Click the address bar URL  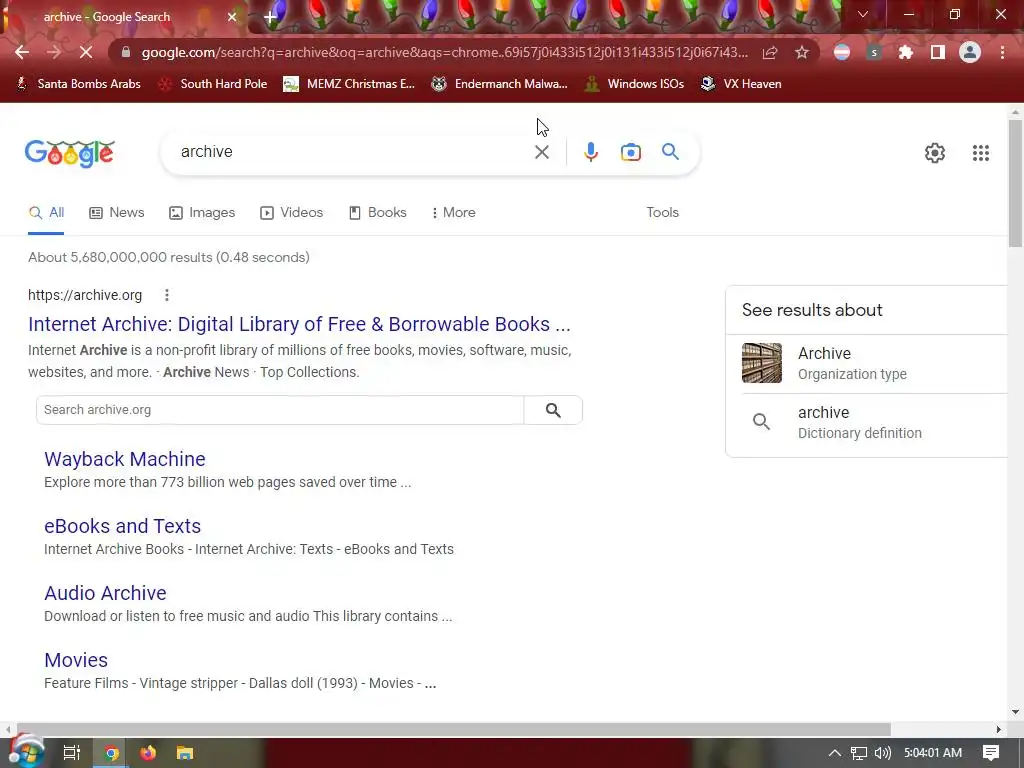click(x=445, y=52)
